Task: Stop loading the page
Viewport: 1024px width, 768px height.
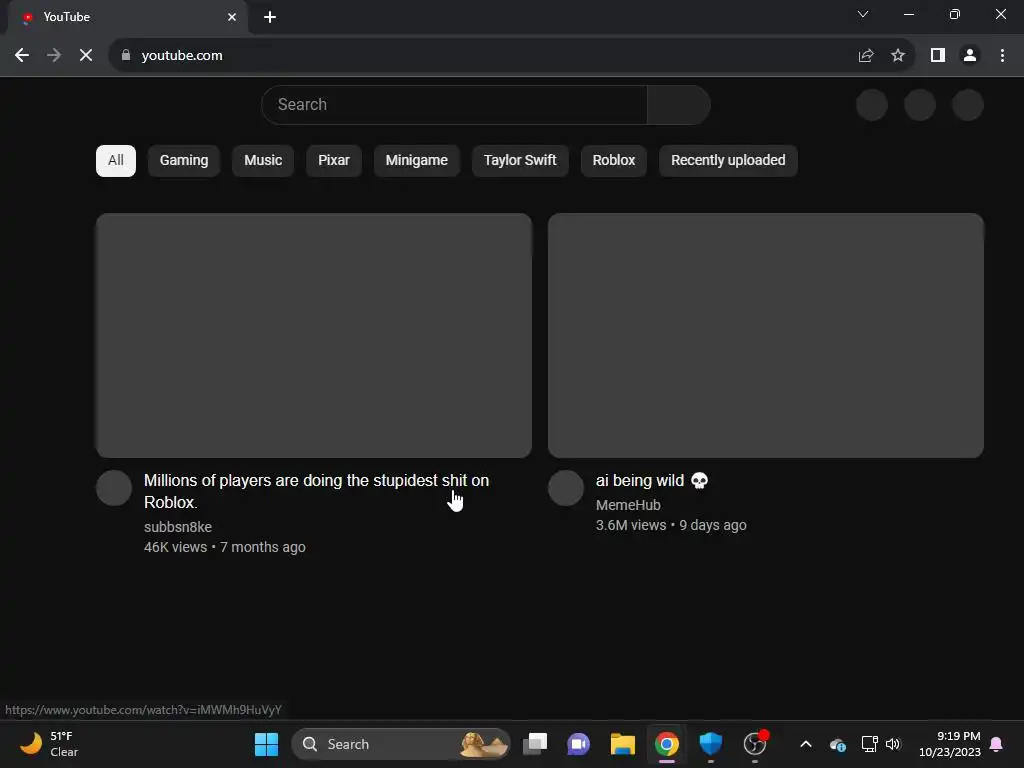Action: pyautogui.click(x=86, y=56)
